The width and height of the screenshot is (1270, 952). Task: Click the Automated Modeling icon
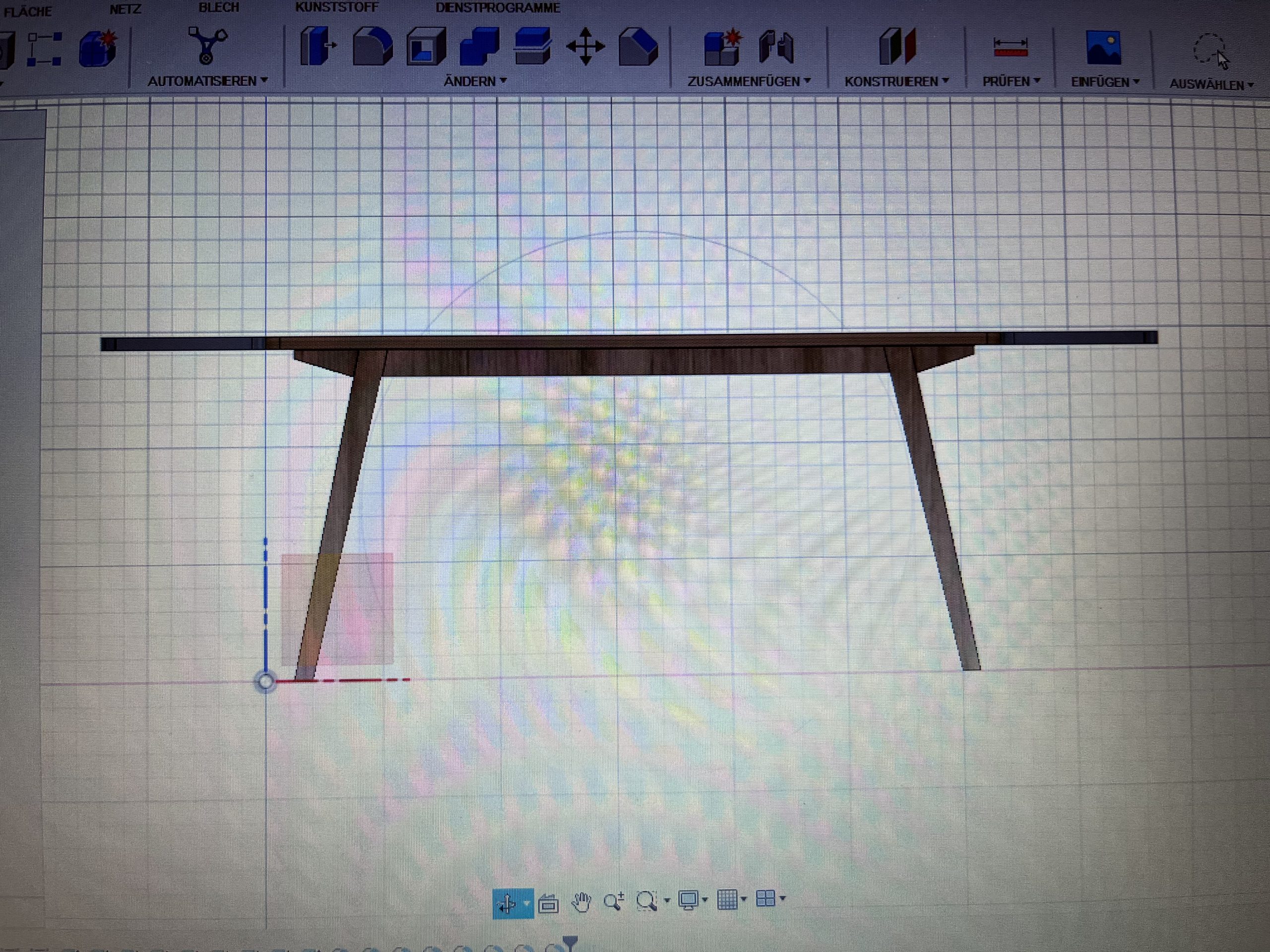click(207, 45)
